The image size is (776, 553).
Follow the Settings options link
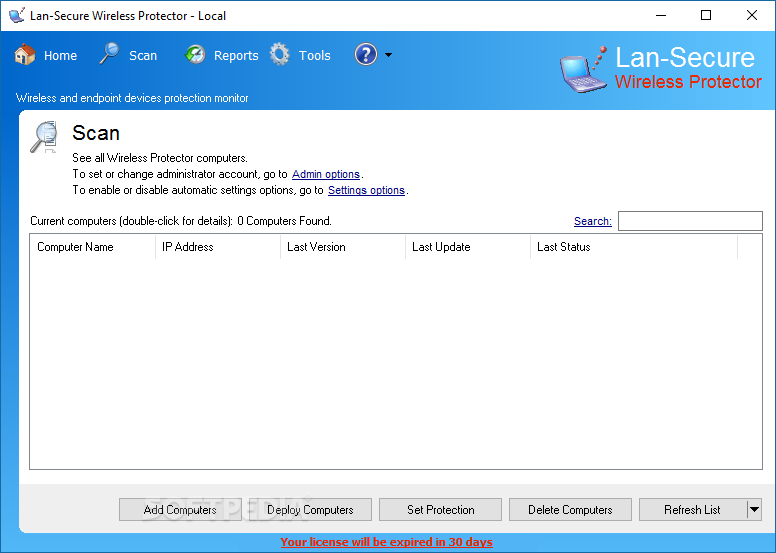[x=366, y=190]
